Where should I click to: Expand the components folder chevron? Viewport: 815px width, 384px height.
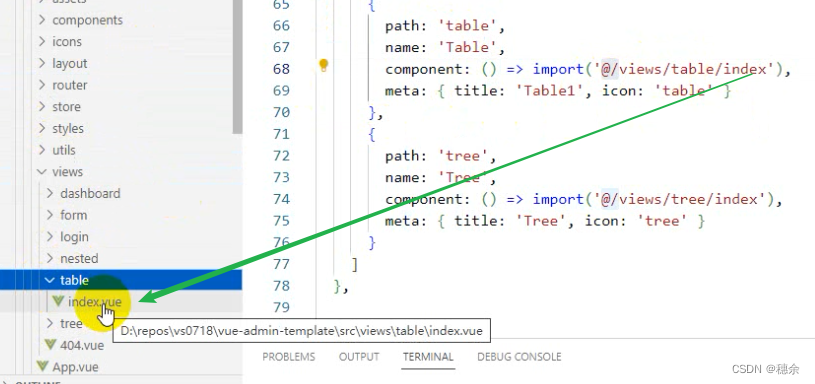coord(42,20)
